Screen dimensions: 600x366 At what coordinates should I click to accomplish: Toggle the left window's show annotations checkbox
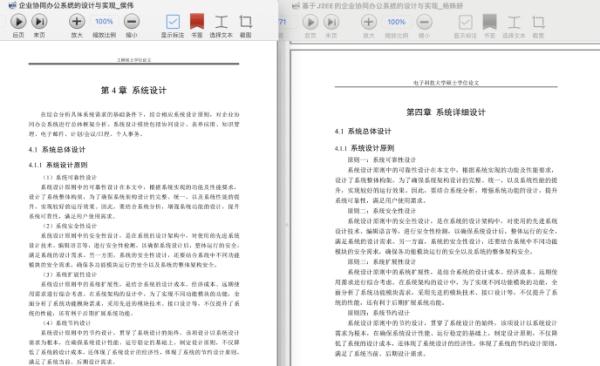tap(173, 22)
